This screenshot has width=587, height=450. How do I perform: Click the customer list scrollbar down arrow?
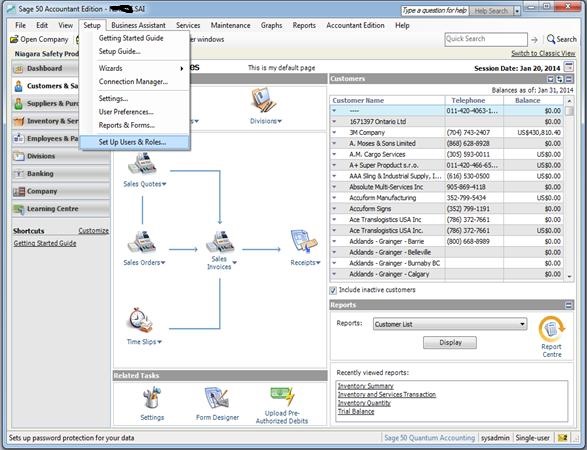569,277
